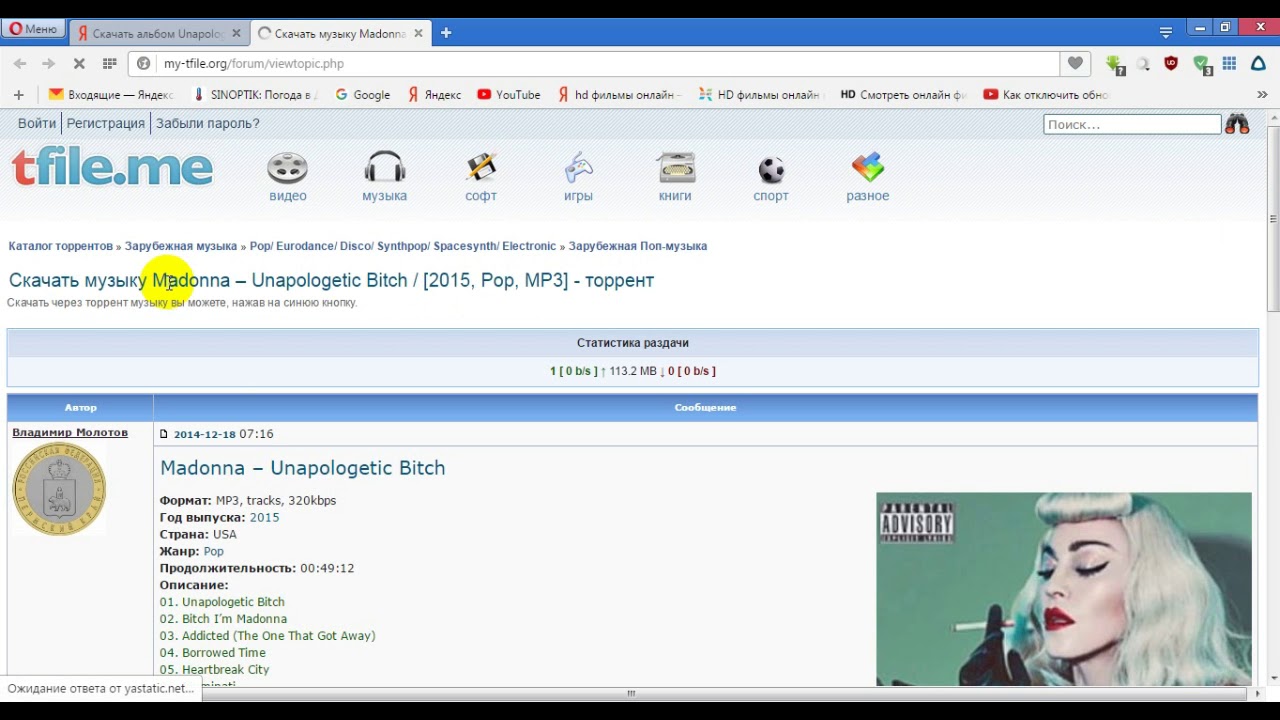Open the SINOPTIK weather bookmark
The image size is (1280, 720).
[x=255, y=95]
